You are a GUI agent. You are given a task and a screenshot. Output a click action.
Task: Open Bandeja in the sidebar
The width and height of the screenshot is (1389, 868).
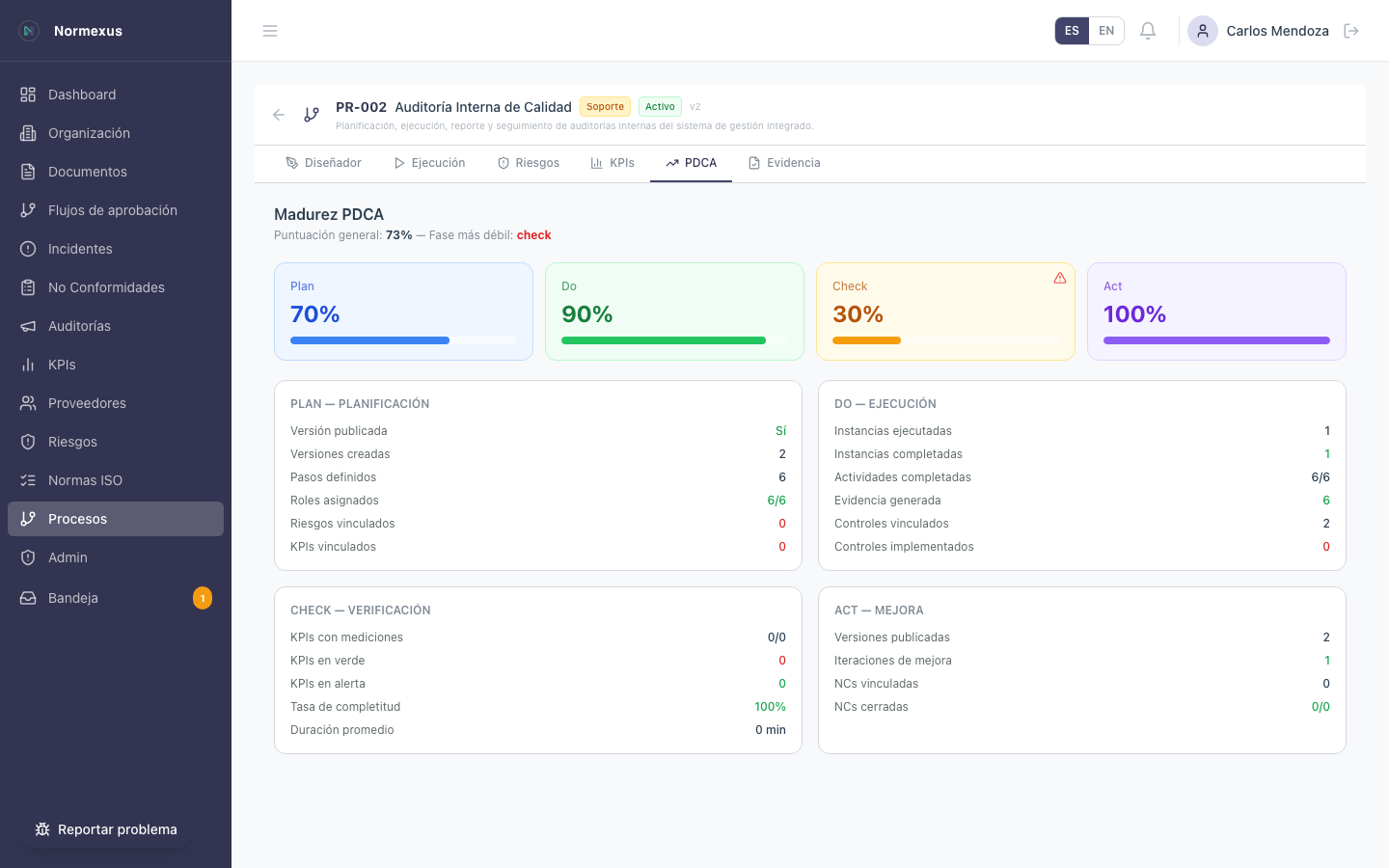tap(73, 598)
